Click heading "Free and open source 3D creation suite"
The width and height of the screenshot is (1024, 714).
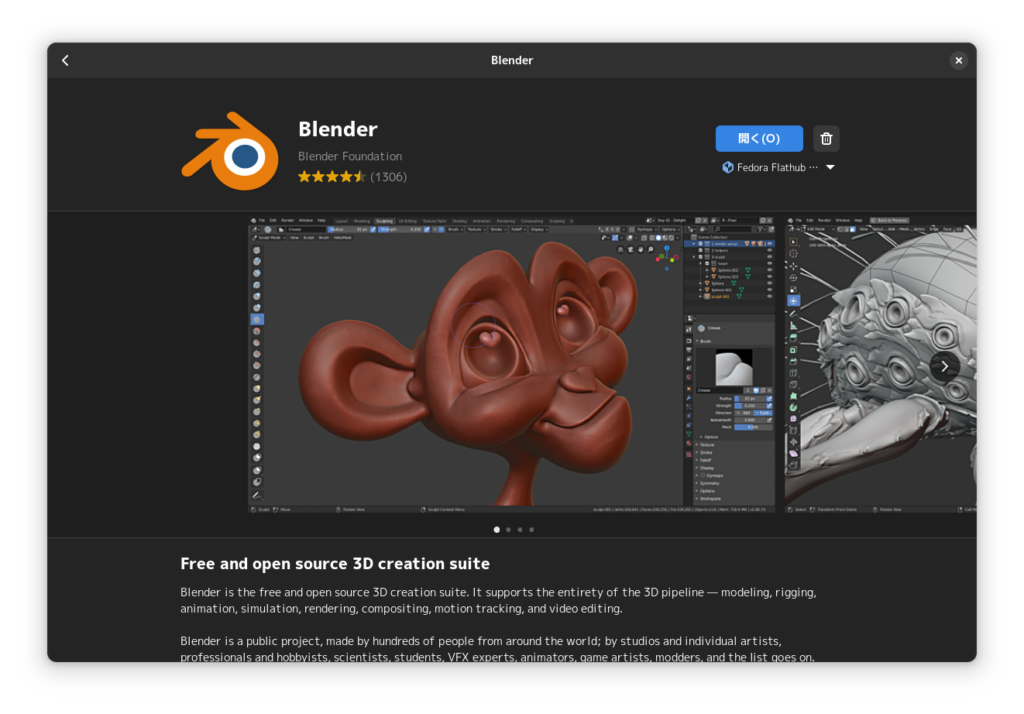[335, 563]
